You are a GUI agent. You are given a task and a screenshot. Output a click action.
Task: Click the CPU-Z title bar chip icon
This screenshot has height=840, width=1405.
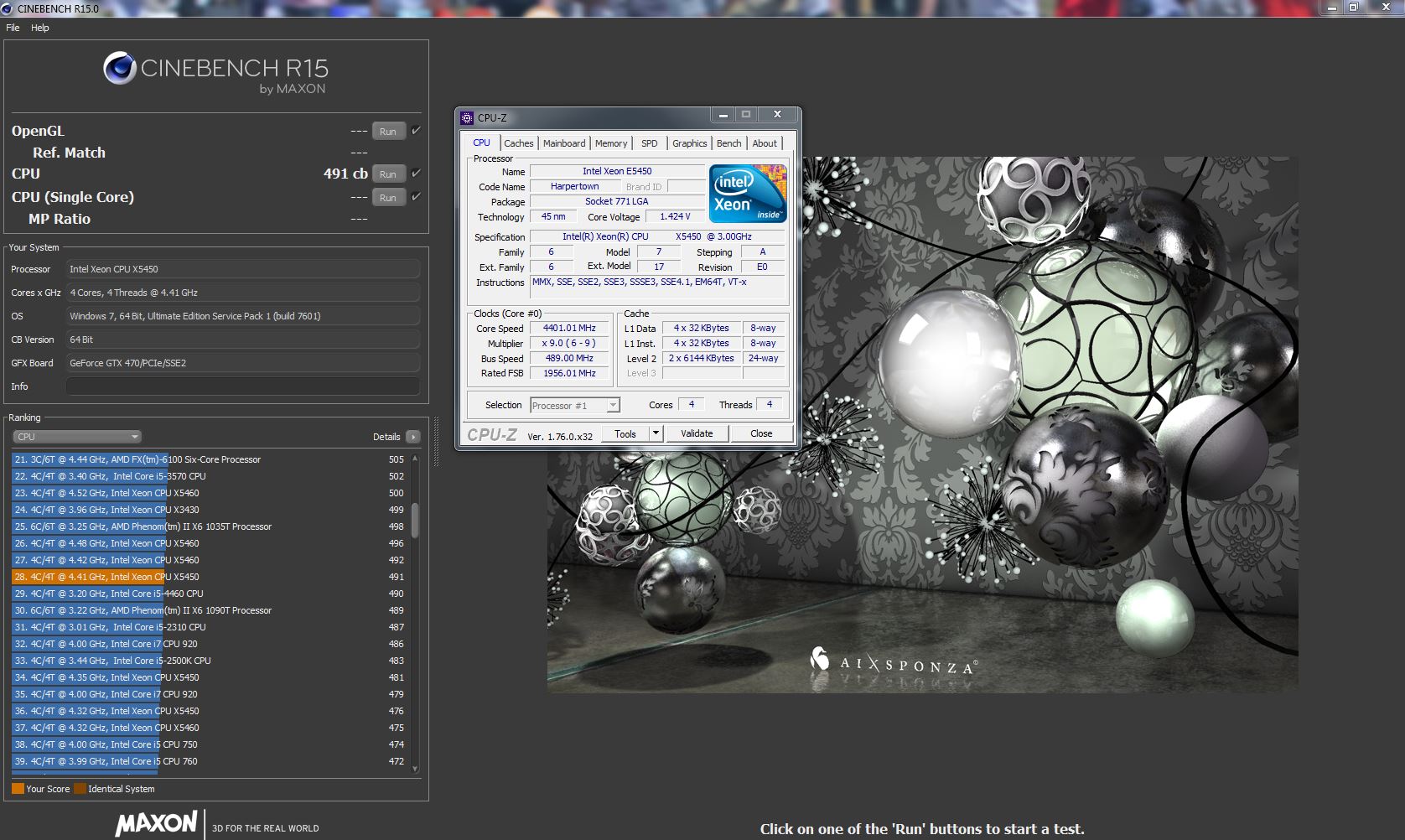[x=467, y=117]
